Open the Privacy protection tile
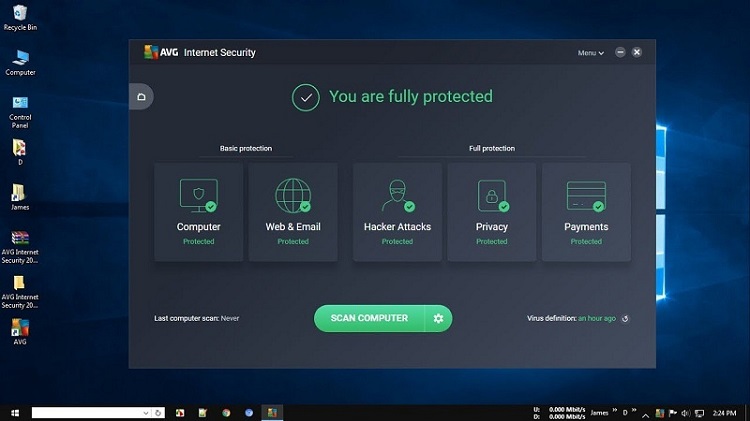Screen dimensions: 750x421 pos(491,212)
